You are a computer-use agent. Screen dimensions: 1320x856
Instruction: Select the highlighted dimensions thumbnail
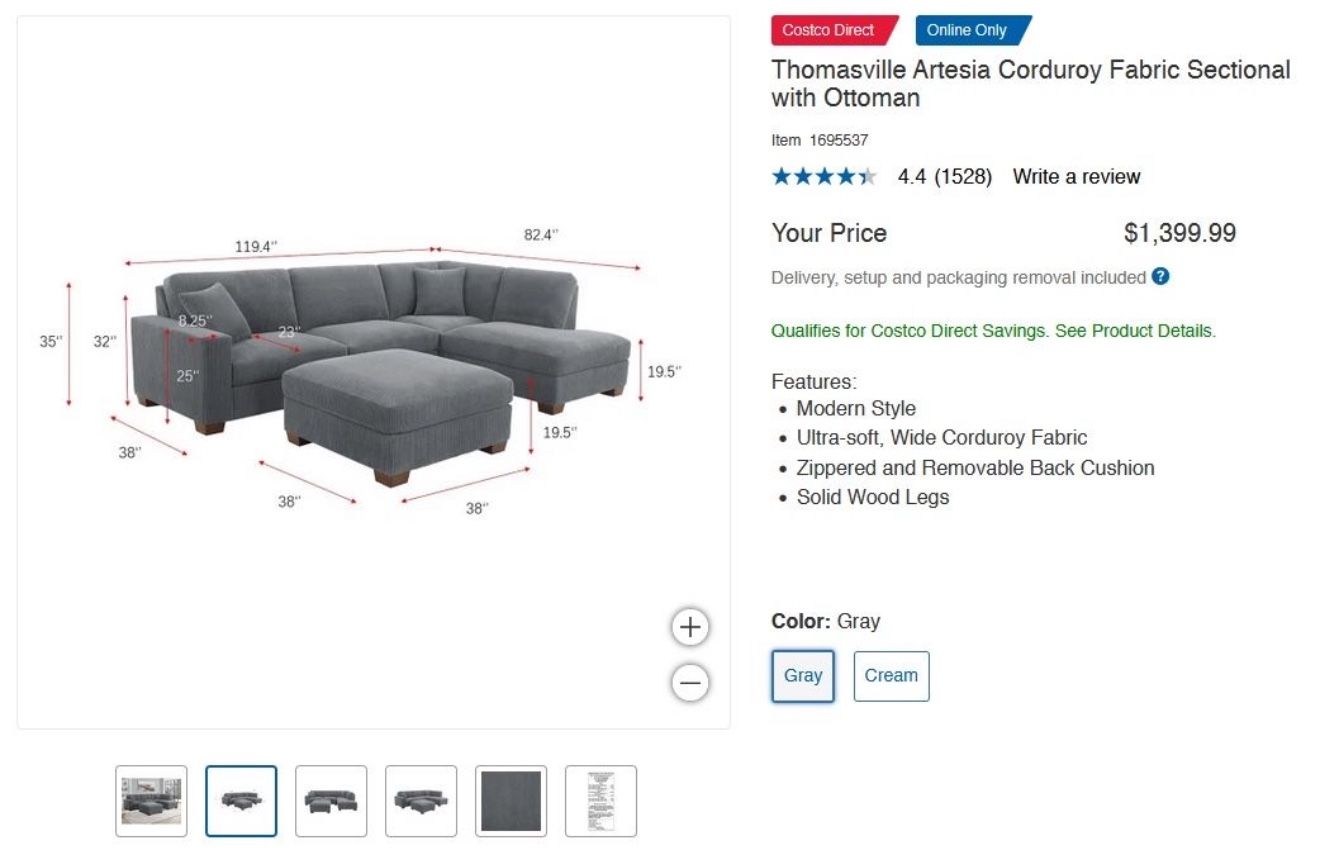tap(241, 801)
